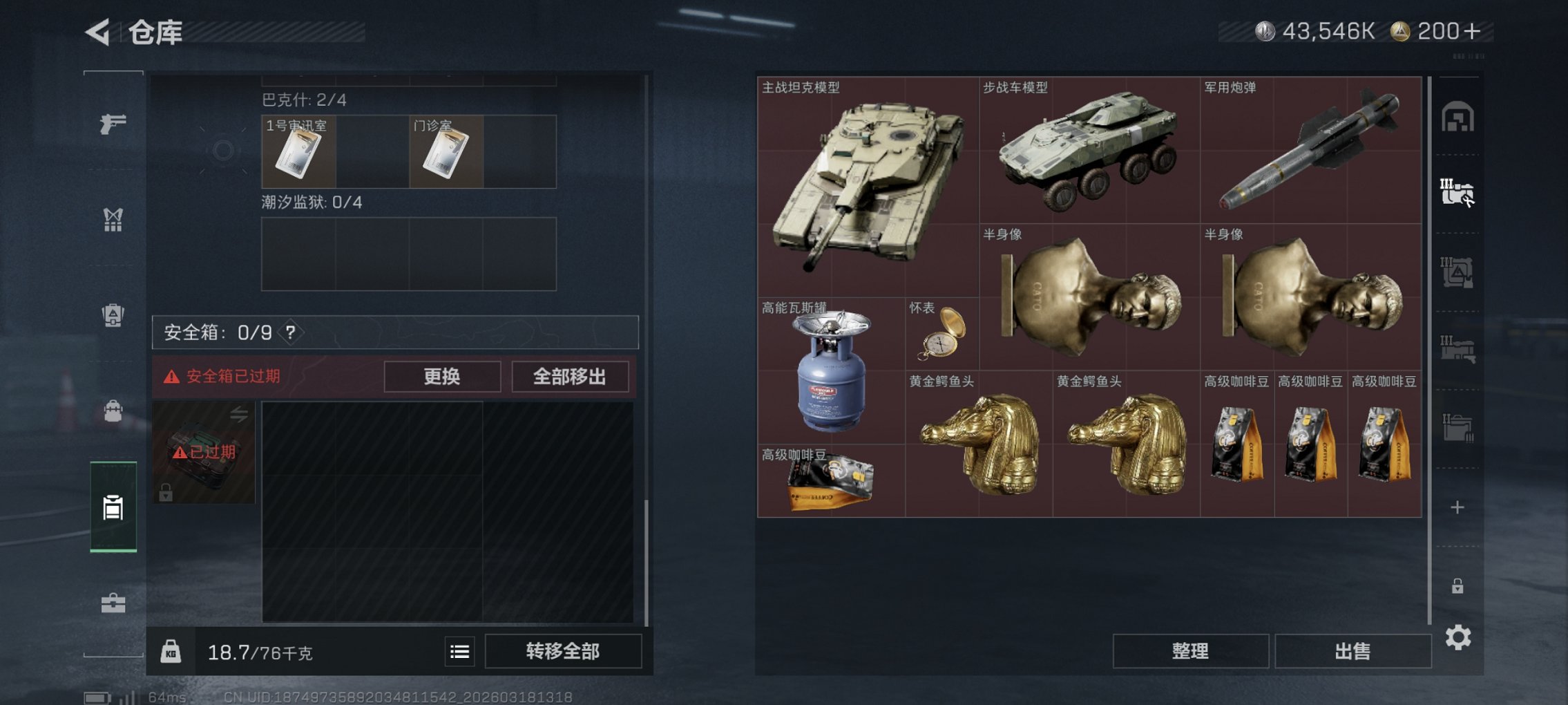
Task: Open the toolbox category at sidebar bottom
Action: (x=113, y=603)
